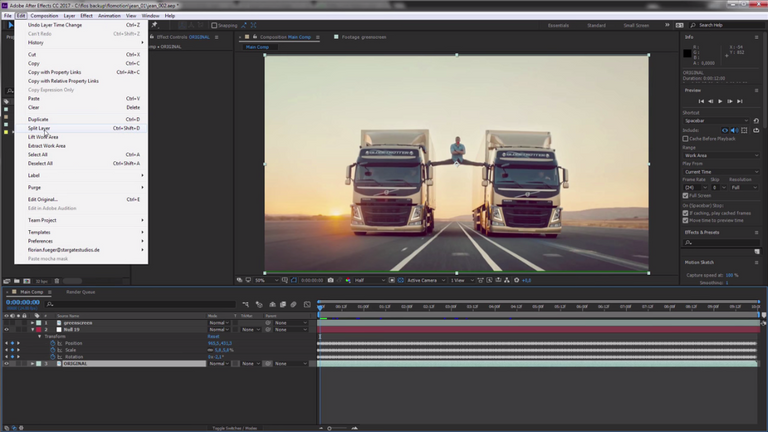The image size is (768, 432).
Task: Open the composition flowchart icon
Action: (507, 280)
